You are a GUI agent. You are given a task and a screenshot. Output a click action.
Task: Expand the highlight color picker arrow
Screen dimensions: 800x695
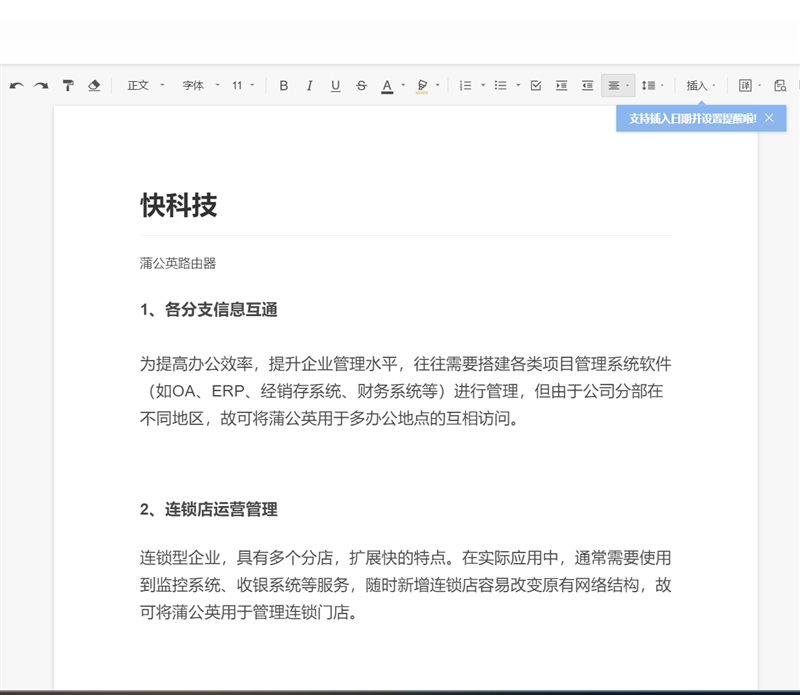438,86
